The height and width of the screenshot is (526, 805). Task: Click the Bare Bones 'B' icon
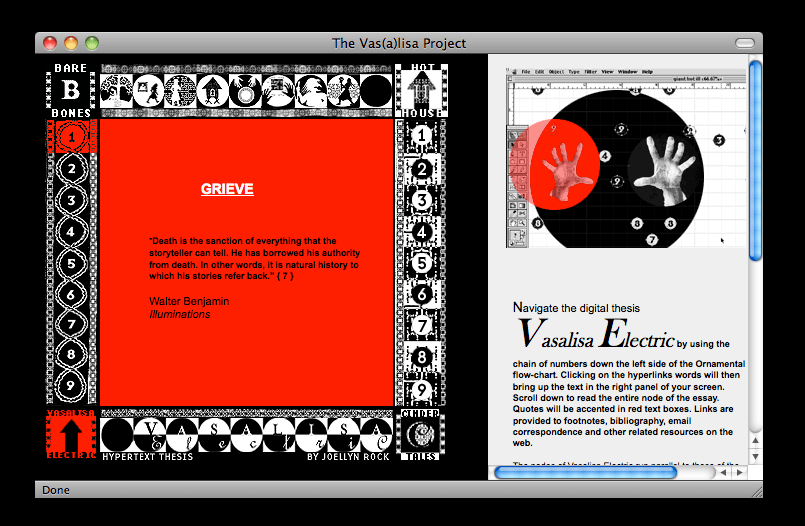[71, 90]
